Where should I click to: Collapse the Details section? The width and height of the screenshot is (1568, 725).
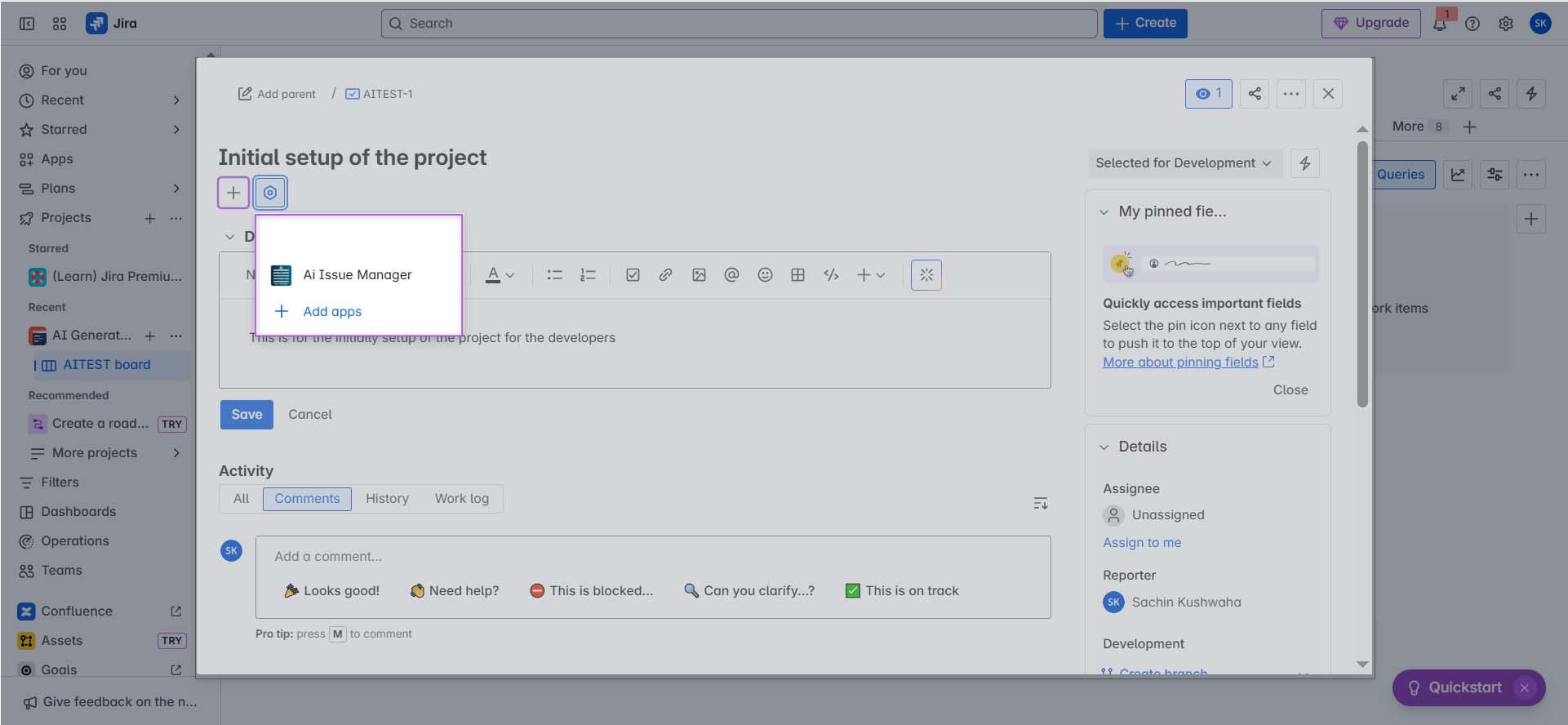coord(1104,447)
